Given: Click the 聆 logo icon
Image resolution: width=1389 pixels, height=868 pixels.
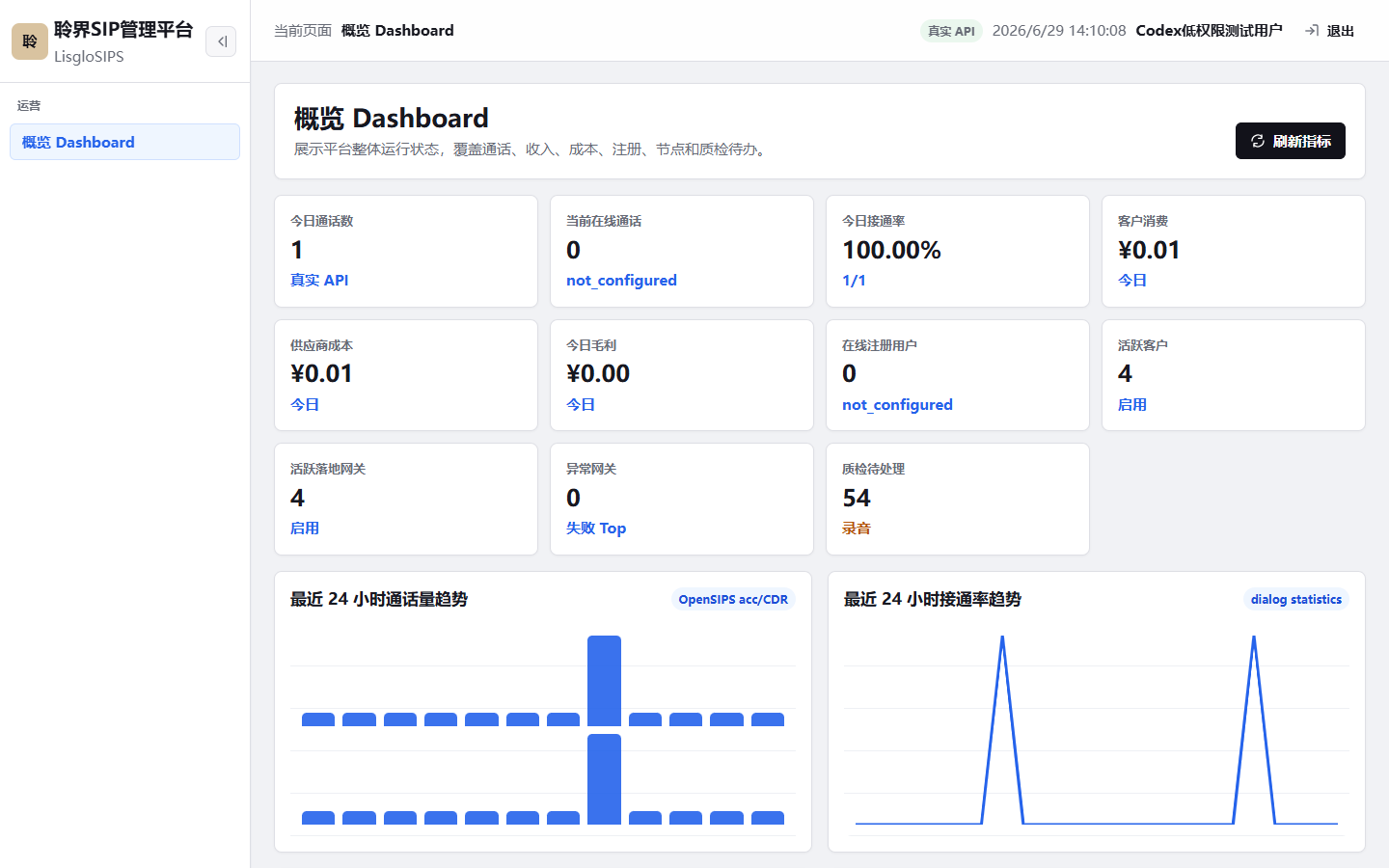Looking at the screenshot, I should point(30,41).
